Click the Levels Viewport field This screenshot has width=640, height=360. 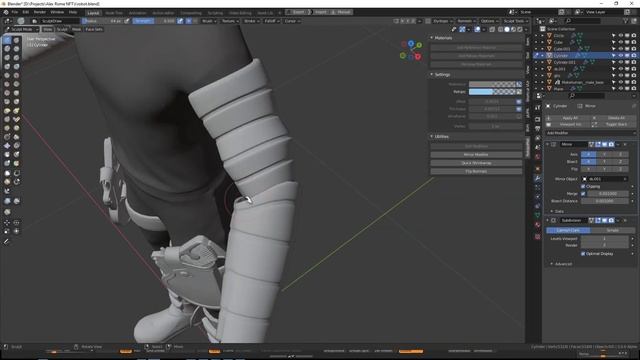(605, 239)
